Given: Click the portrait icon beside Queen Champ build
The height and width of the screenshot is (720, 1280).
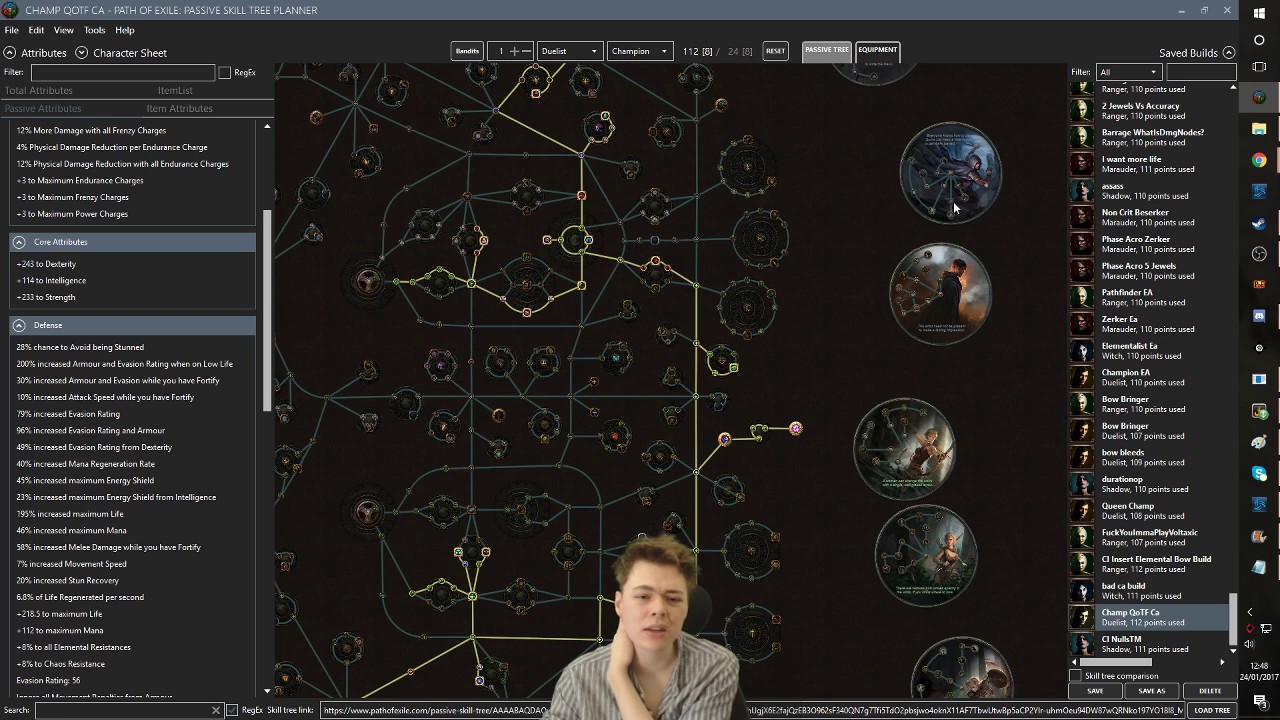Looking at the screenshot, I should pyautogui.click(x=1082, y=511).
